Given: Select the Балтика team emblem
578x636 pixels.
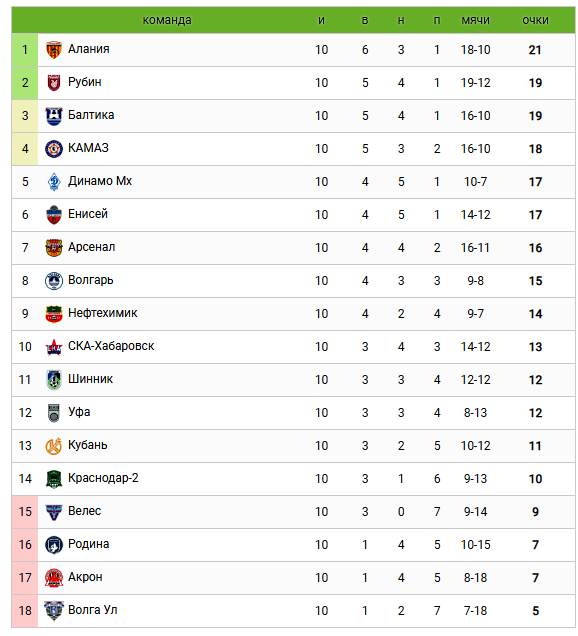Looking at the screenshot, I should (54, 116).
